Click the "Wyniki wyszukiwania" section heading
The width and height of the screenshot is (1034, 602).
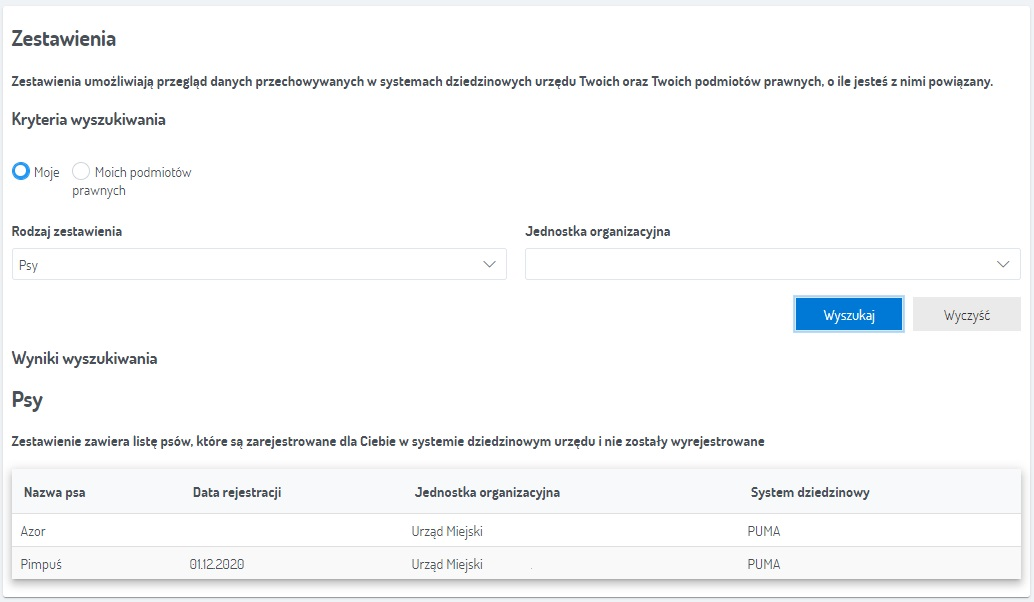[84, 358]
